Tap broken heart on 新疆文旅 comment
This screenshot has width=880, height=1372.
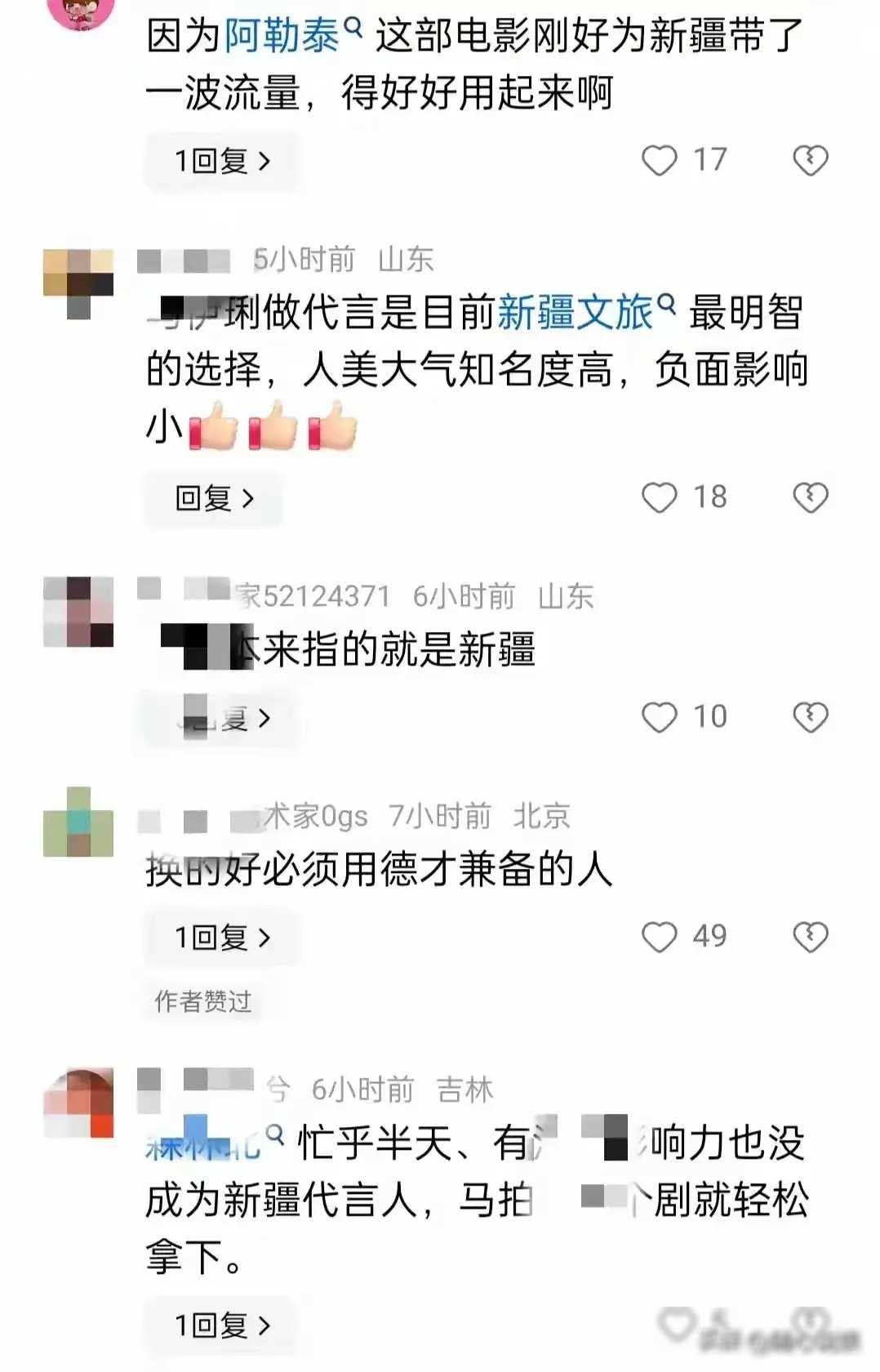click(810, 497)
